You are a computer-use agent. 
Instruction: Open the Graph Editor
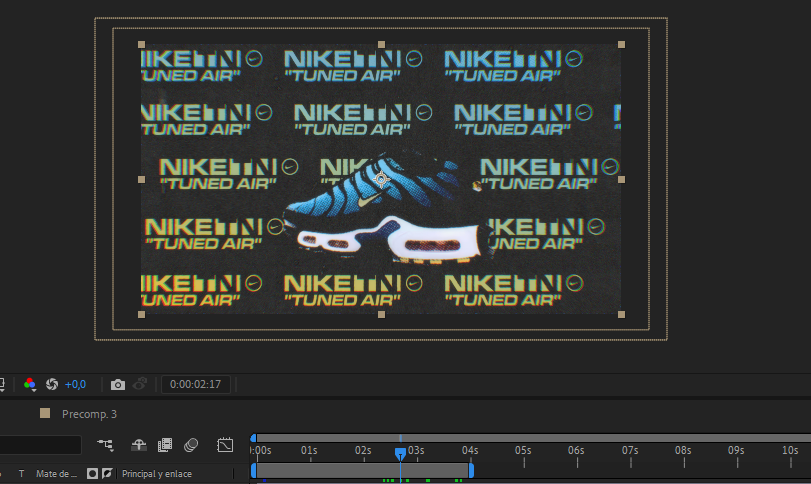click(x=225, y=445)
